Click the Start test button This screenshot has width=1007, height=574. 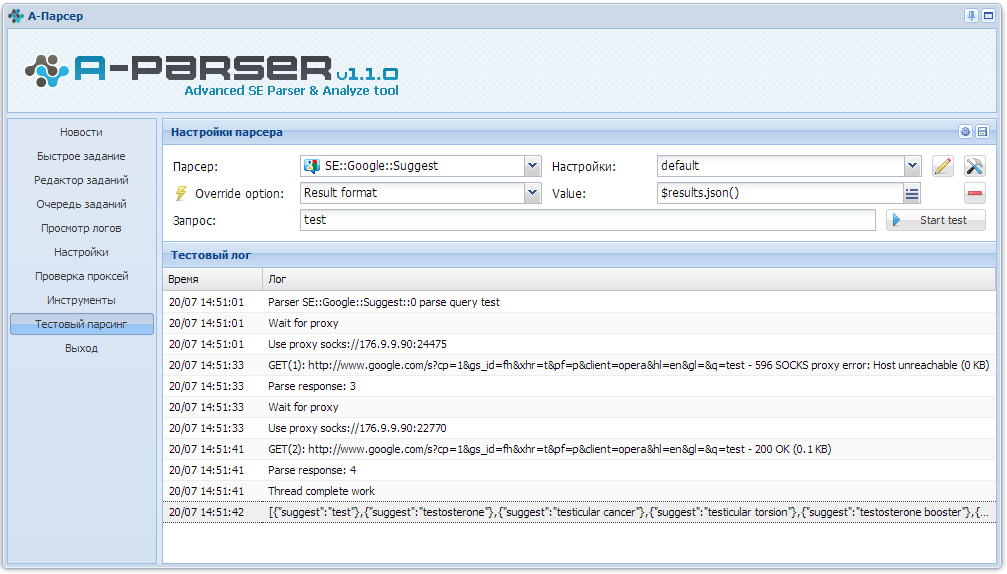[x=936, y=220]
